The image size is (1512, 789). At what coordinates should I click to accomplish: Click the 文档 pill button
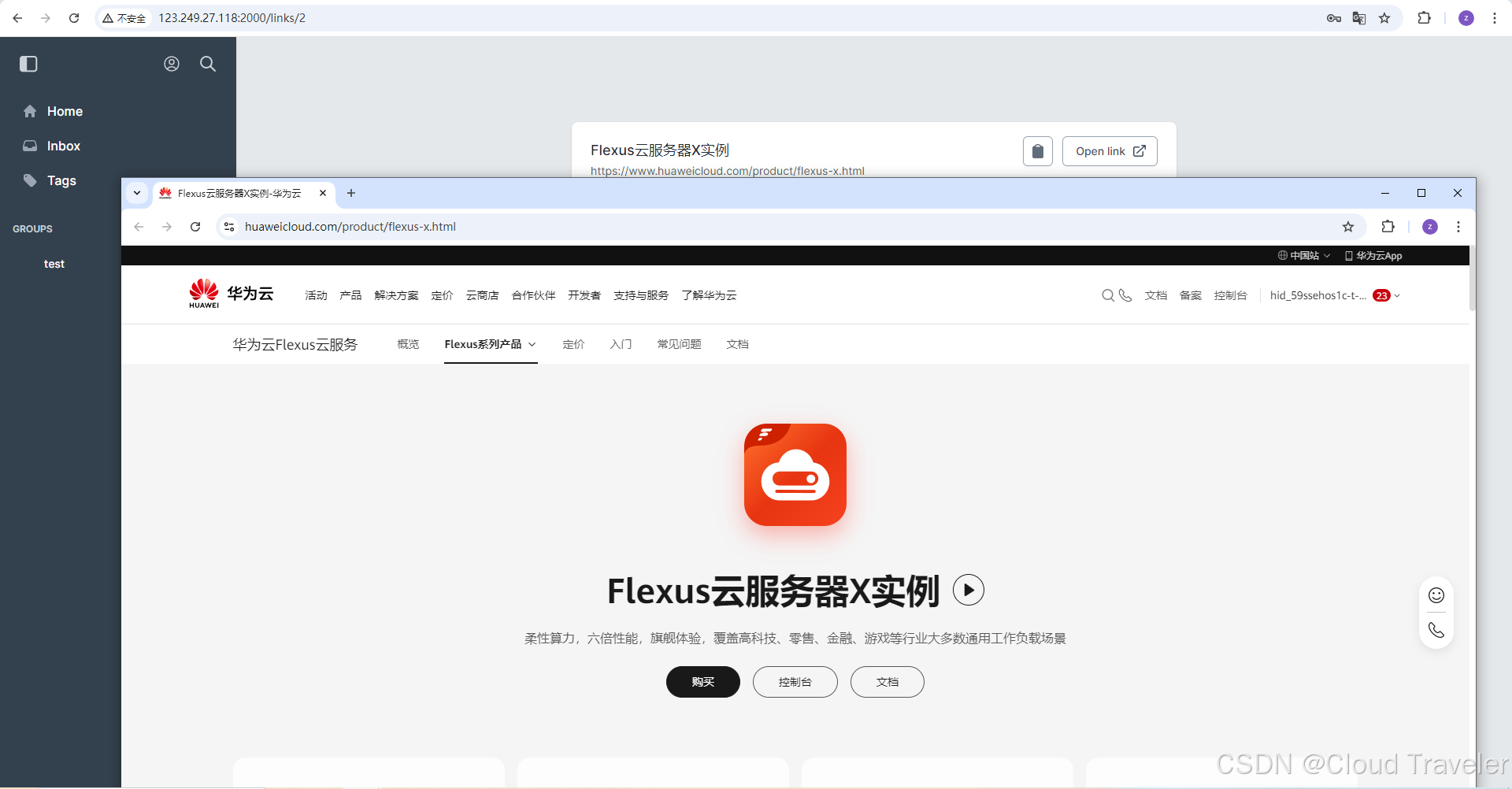888,682
